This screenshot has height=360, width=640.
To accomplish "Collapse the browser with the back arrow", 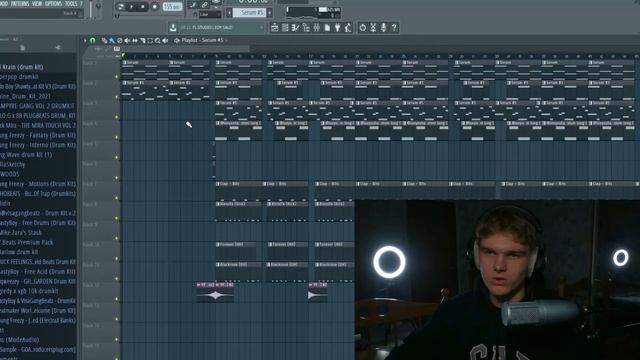I will point(58,48).
